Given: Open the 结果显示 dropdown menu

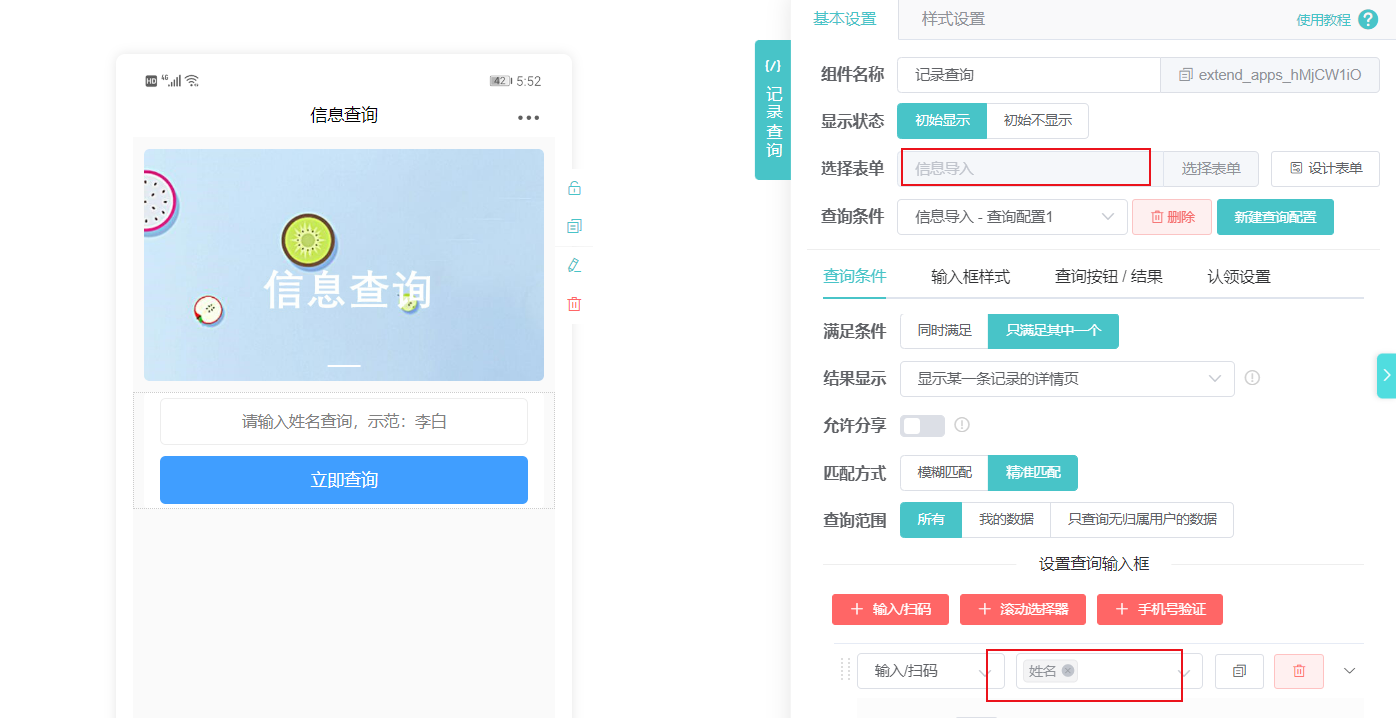Looking at the screenshot, I should coord(1067,379).
